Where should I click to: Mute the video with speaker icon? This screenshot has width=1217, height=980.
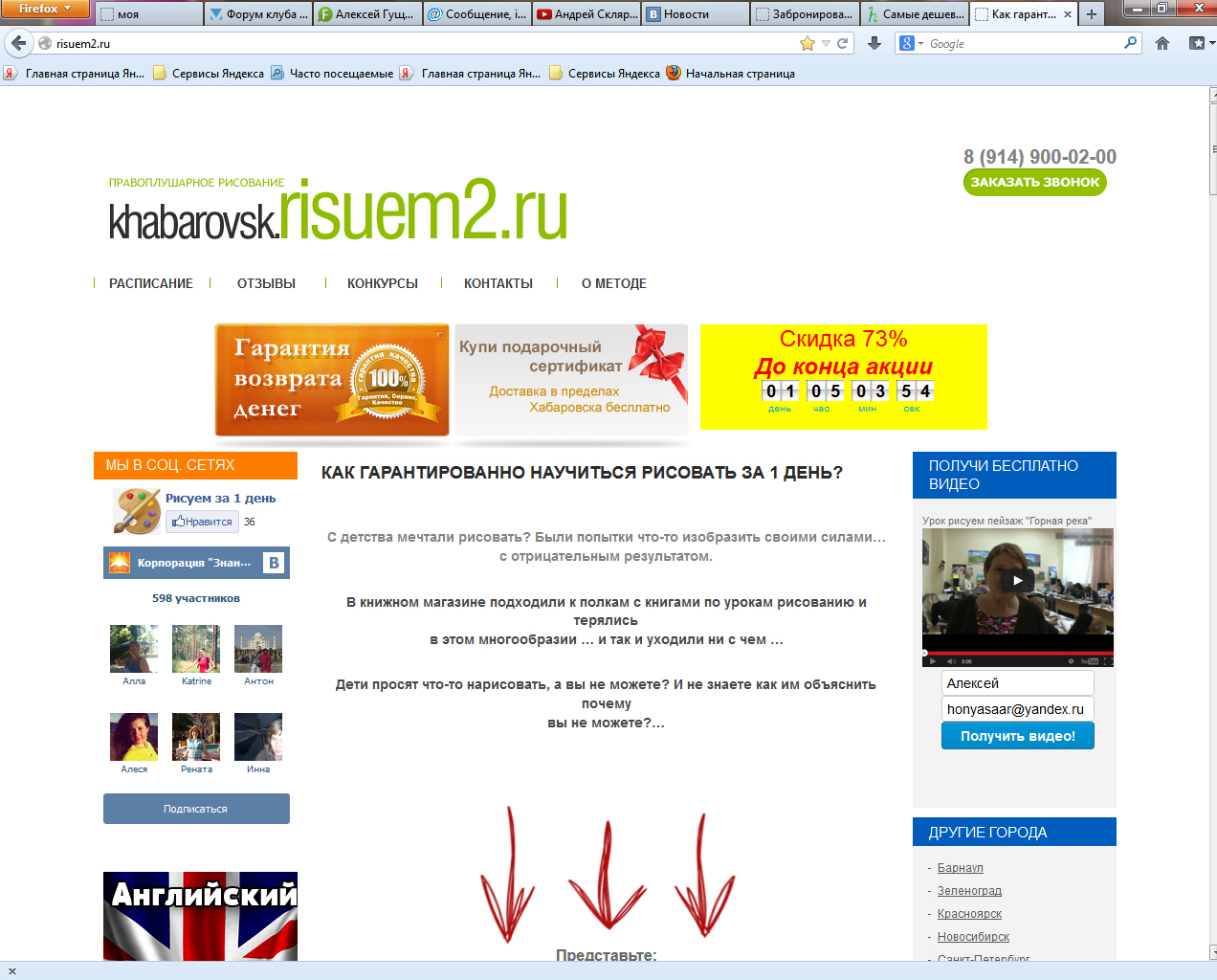point(951,661)
